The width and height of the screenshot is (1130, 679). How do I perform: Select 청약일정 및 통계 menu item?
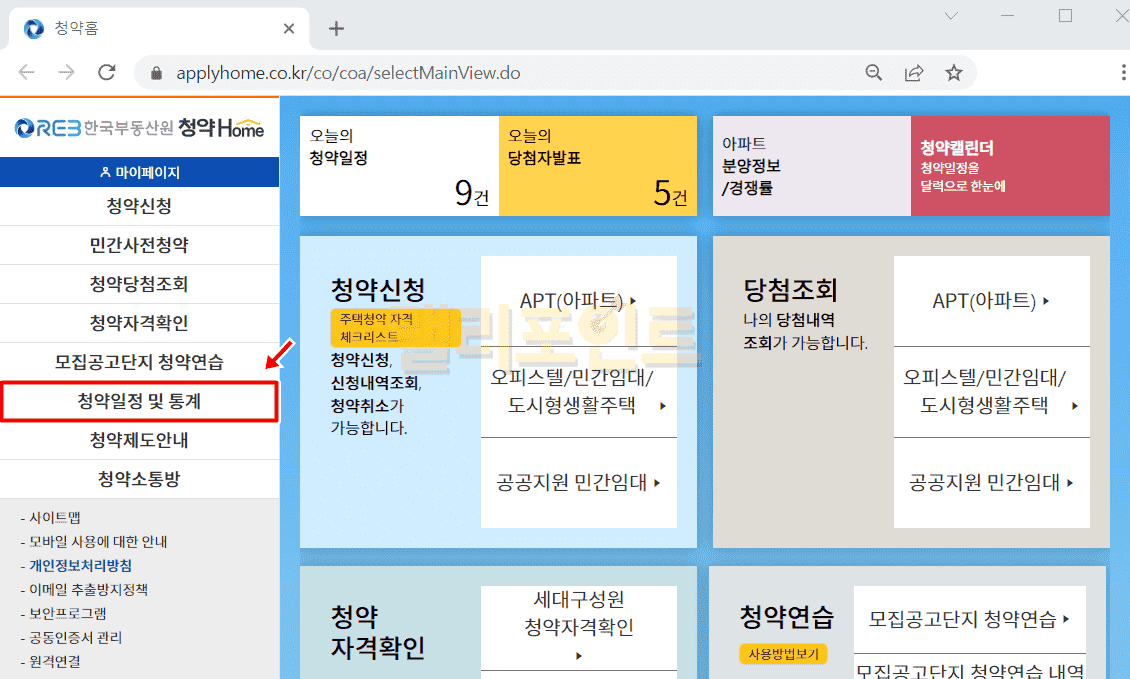click(x=140, y=401)
